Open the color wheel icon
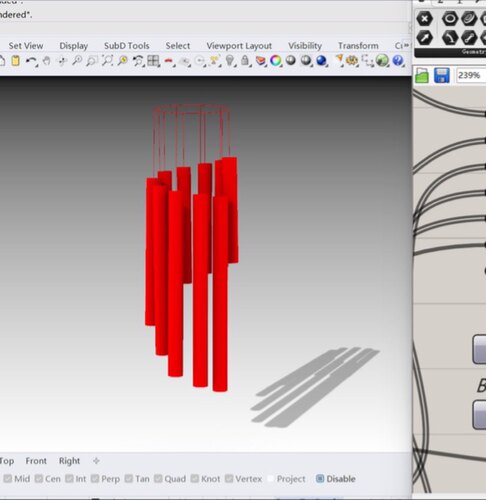 [275, 61]
